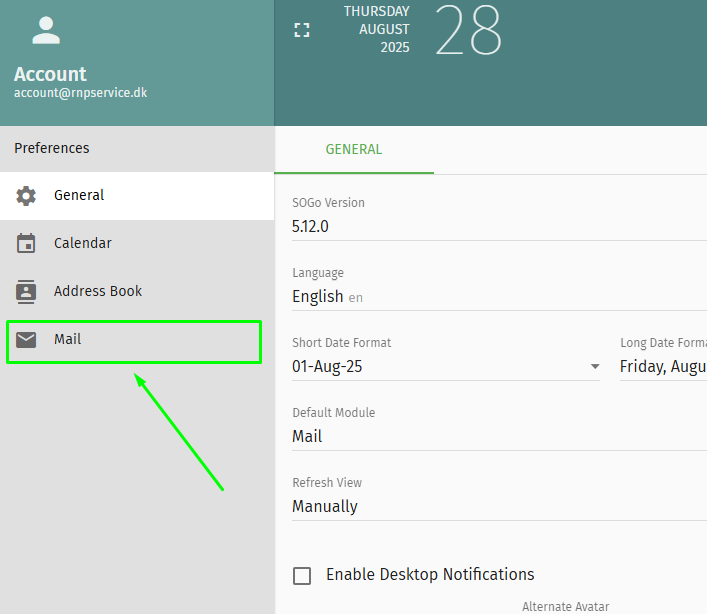Open Mail preferences text label
The image size is (707, 614).
pos(68,340)
